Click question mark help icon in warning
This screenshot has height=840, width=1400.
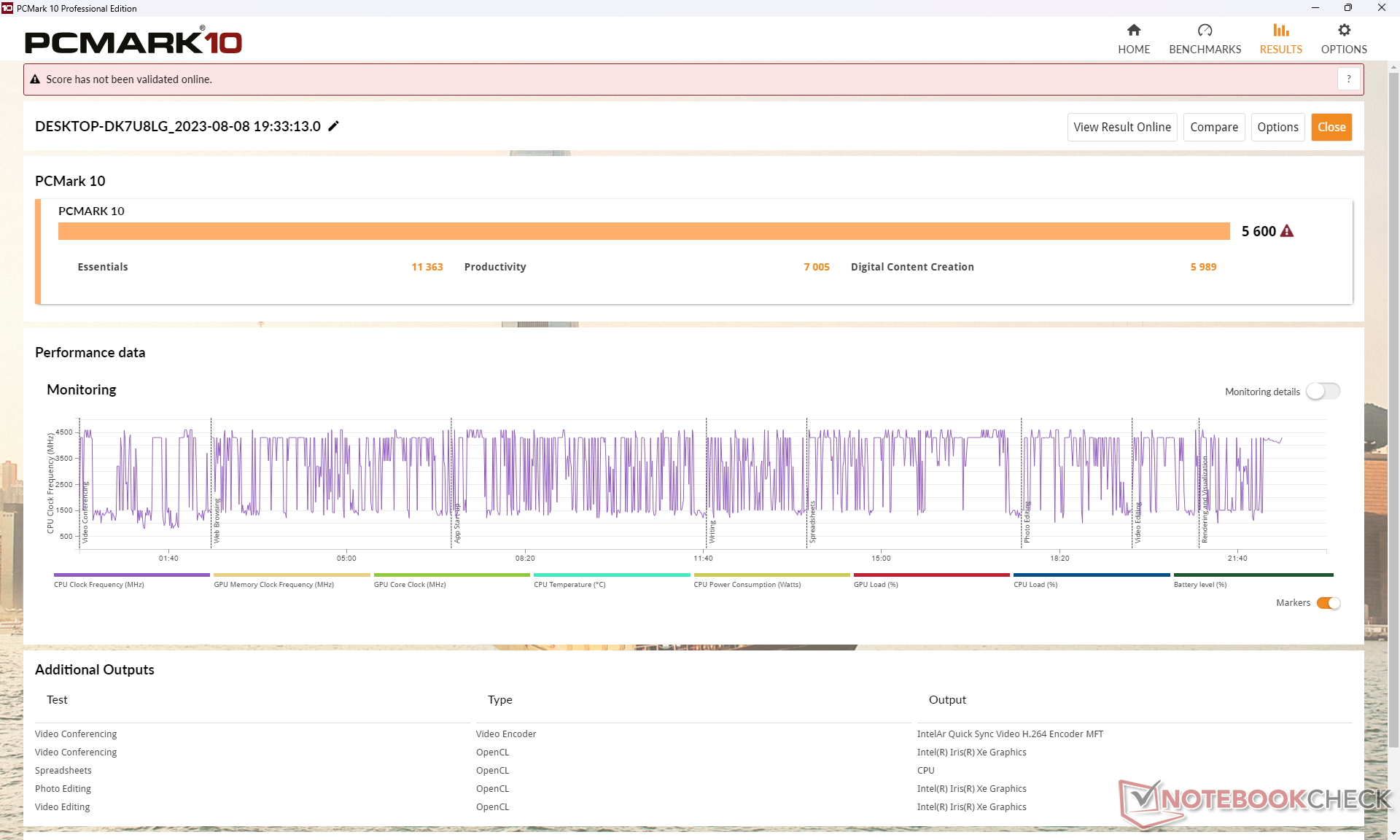[1348, 79]
